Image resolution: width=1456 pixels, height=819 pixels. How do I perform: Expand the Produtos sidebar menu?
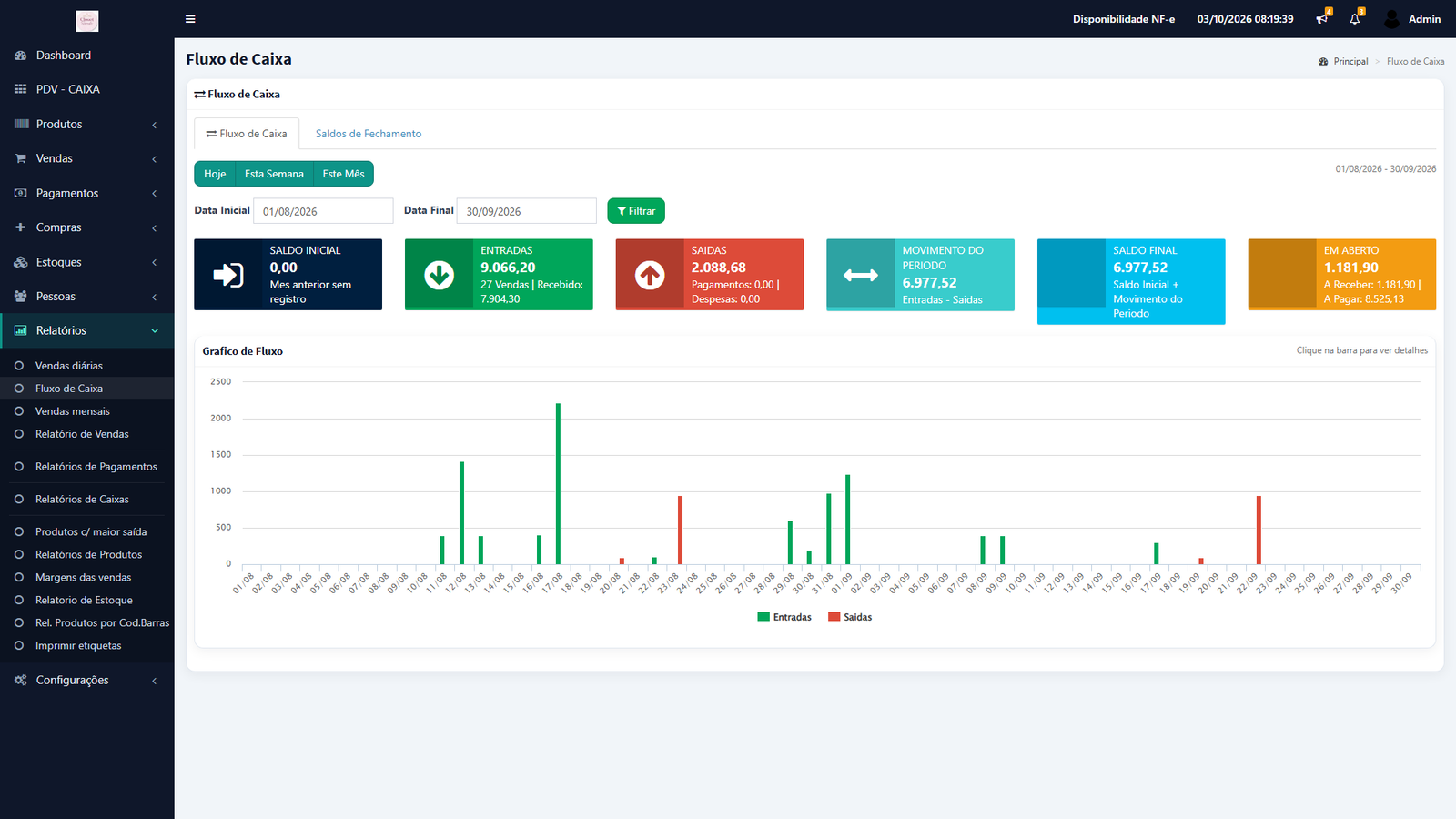tap(86, 124)
